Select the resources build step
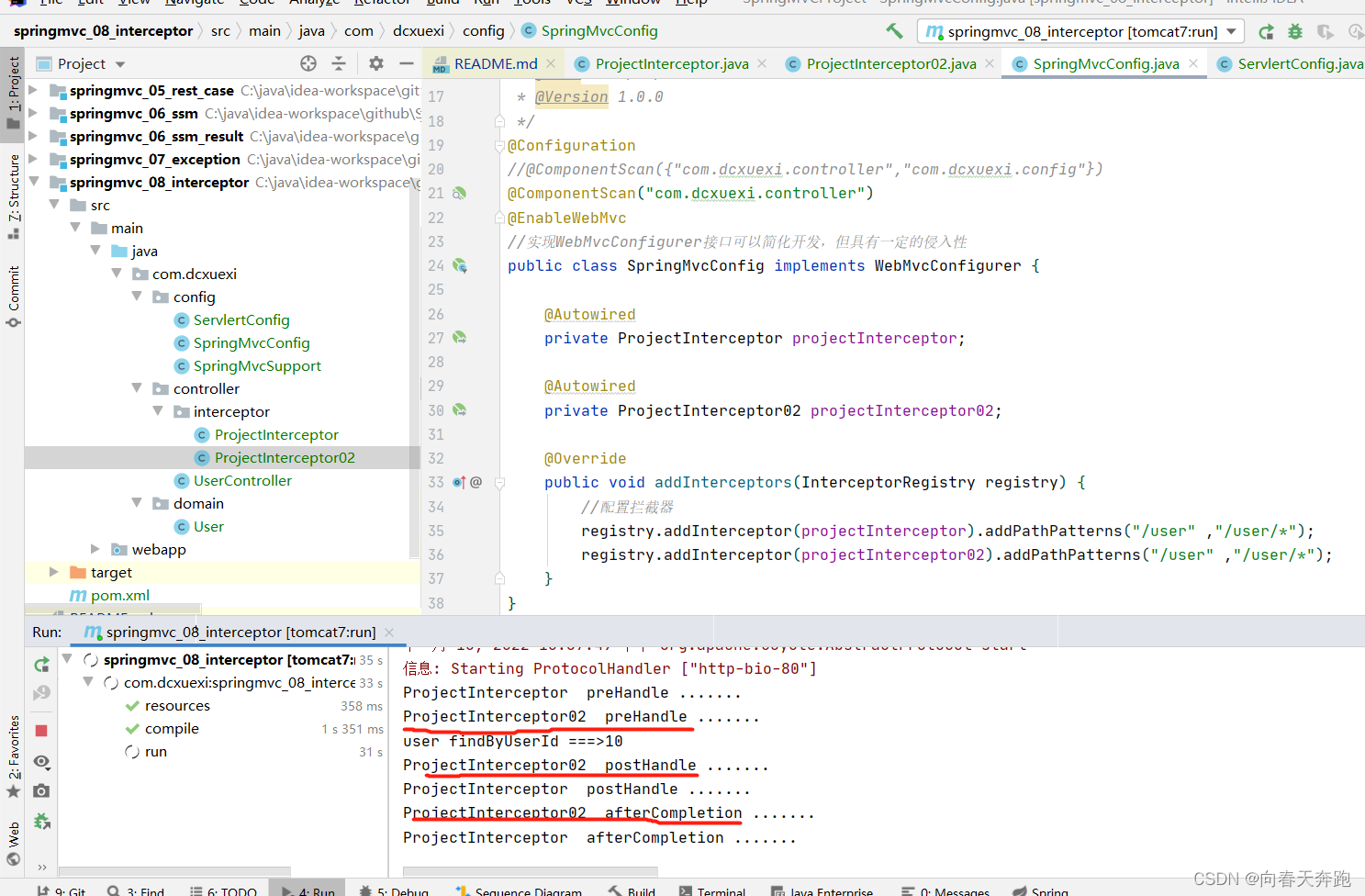Screen dimensions: 1365x896 177,706
